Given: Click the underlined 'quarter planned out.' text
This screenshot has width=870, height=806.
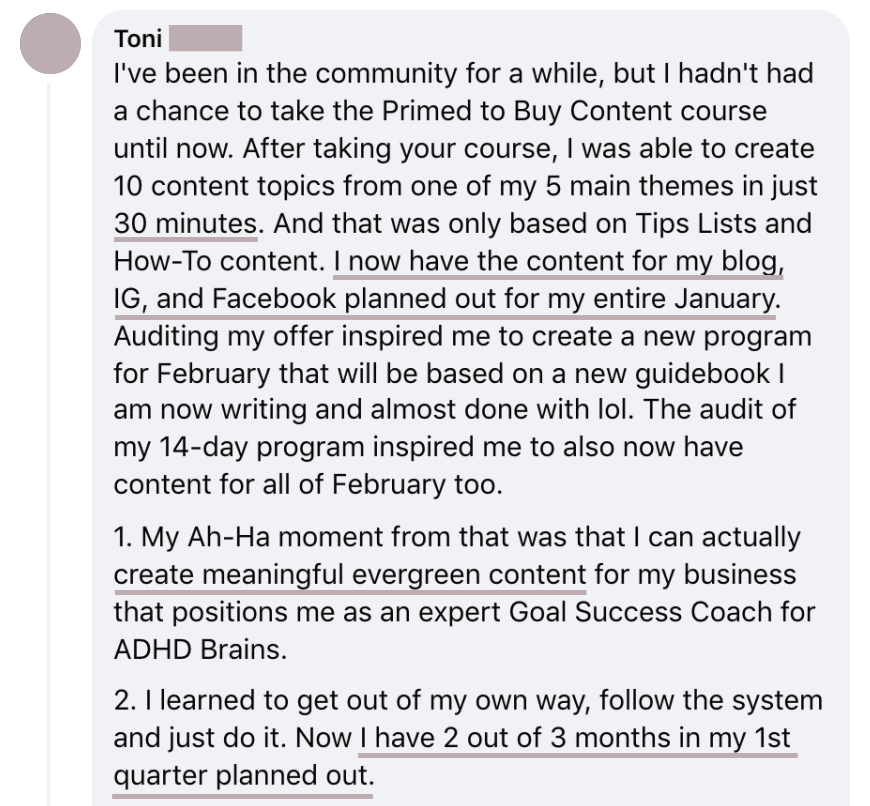Looking at the screenshot, I should 242,776.
